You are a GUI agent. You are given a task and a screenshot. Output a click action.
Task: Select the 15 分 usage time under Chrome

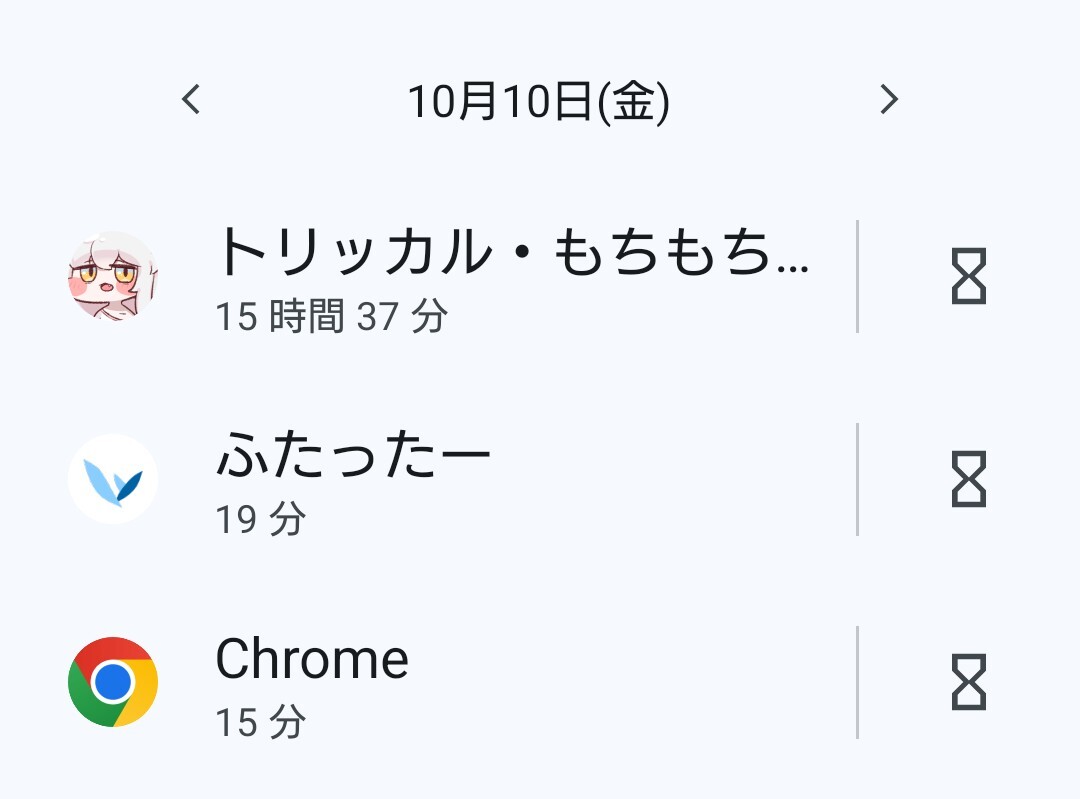tap(261, 722)
